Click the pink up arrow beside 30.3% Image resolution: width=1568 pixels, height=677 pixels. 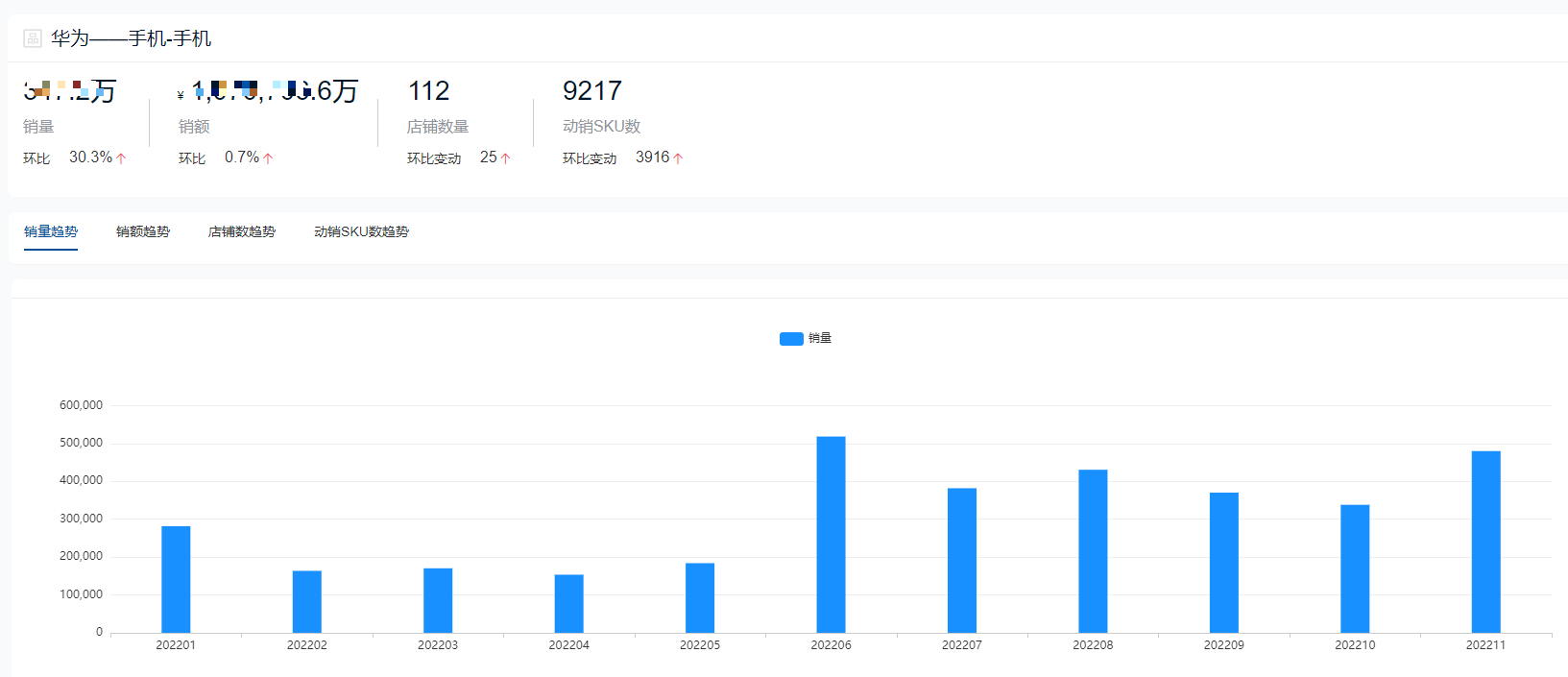pos(121,158)
